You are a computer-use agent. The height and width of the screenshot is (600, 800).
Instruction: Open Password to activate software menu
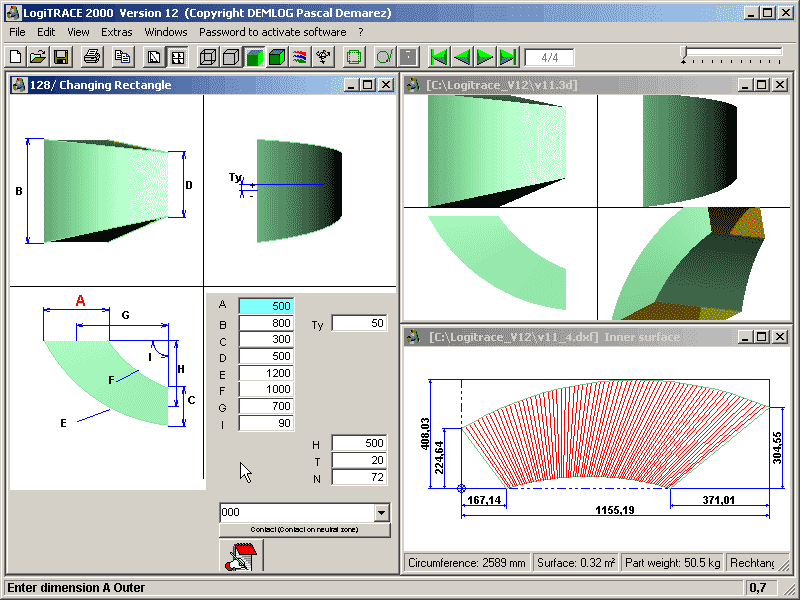click(272, 32)
